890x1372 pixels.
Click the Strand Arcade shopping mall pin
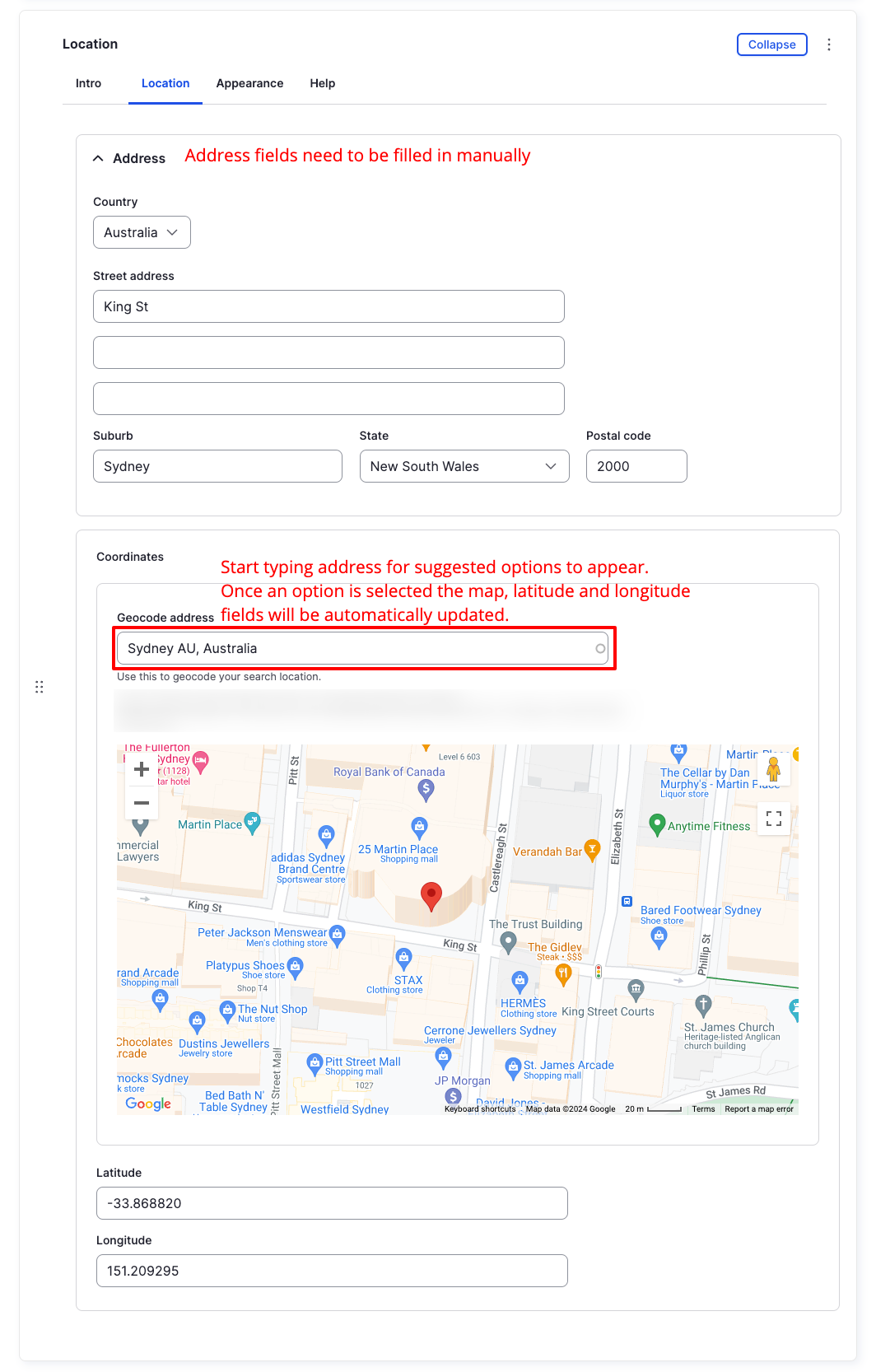pos(160,1001)
